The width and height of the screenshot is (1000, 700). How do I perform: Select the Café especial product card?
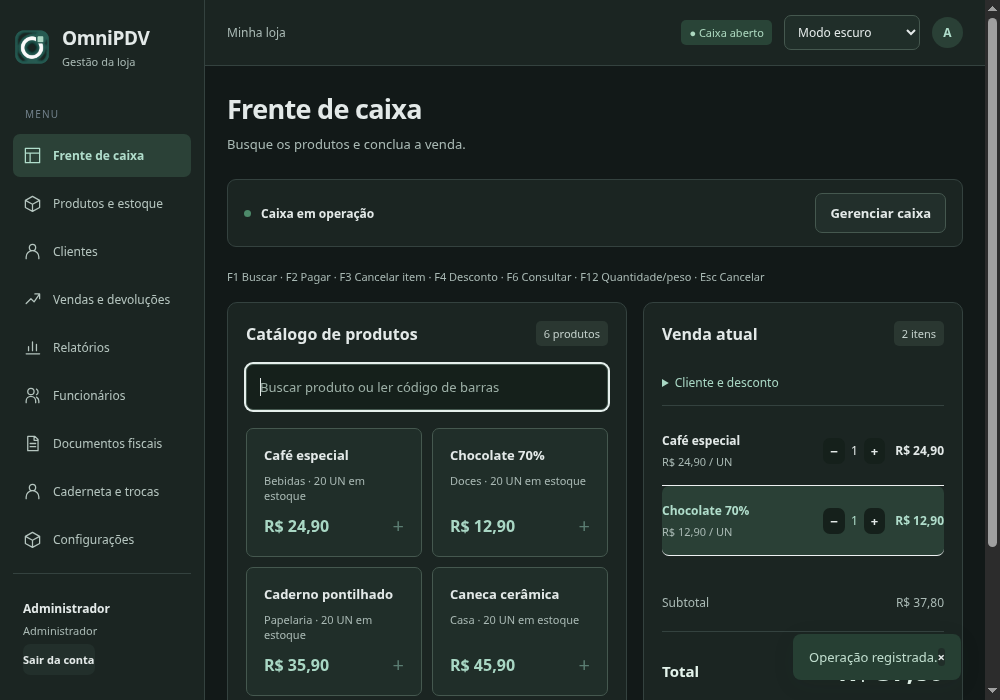coord(334,492)
